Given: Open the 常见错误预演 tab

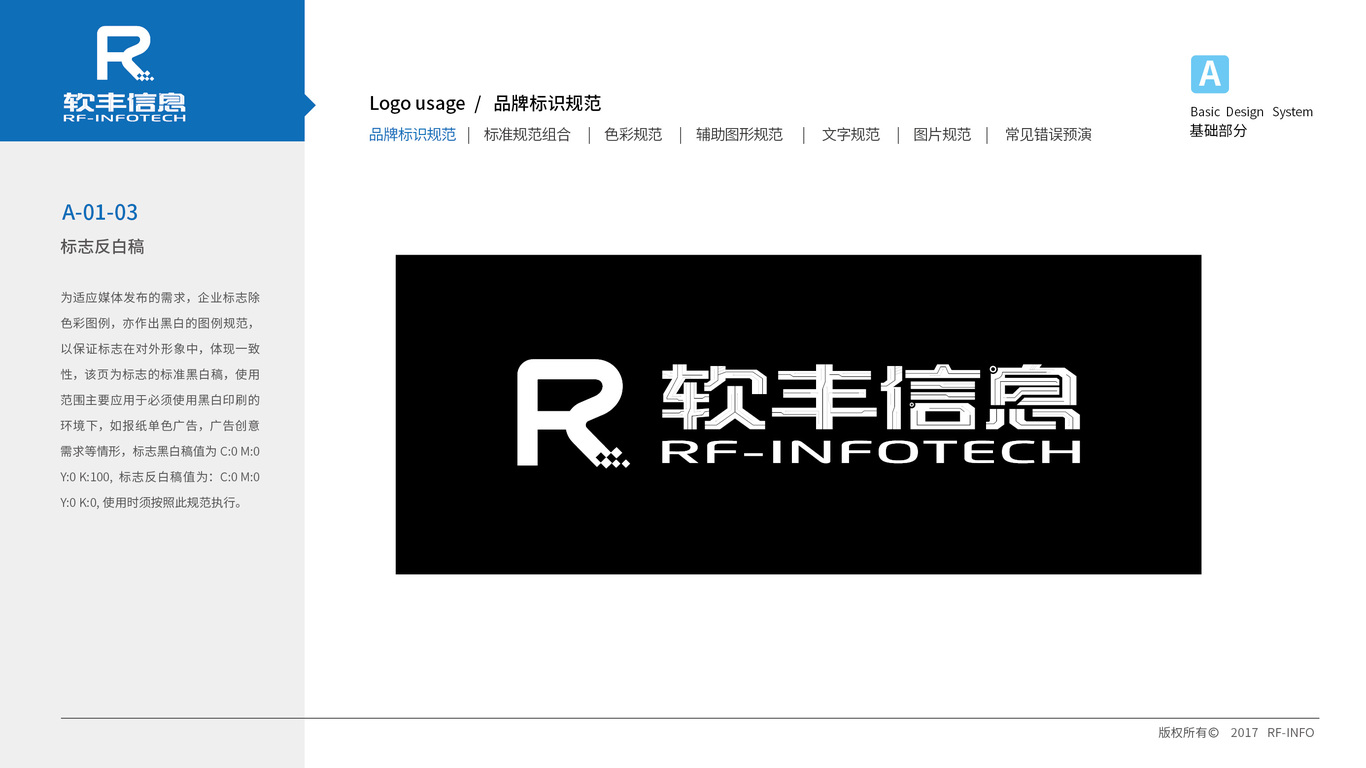Looking at the screenshot, I should (x=1048, y=134).
